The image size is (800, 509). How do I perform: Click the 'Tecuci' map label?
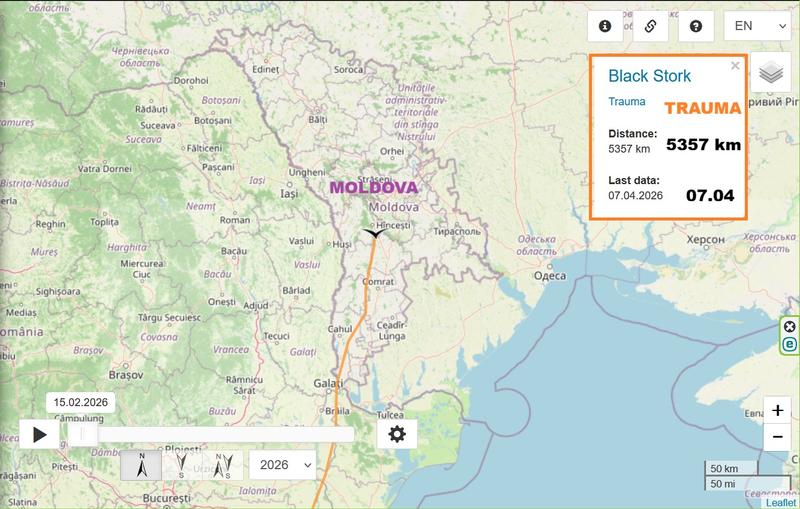click(x=276, y=336)
